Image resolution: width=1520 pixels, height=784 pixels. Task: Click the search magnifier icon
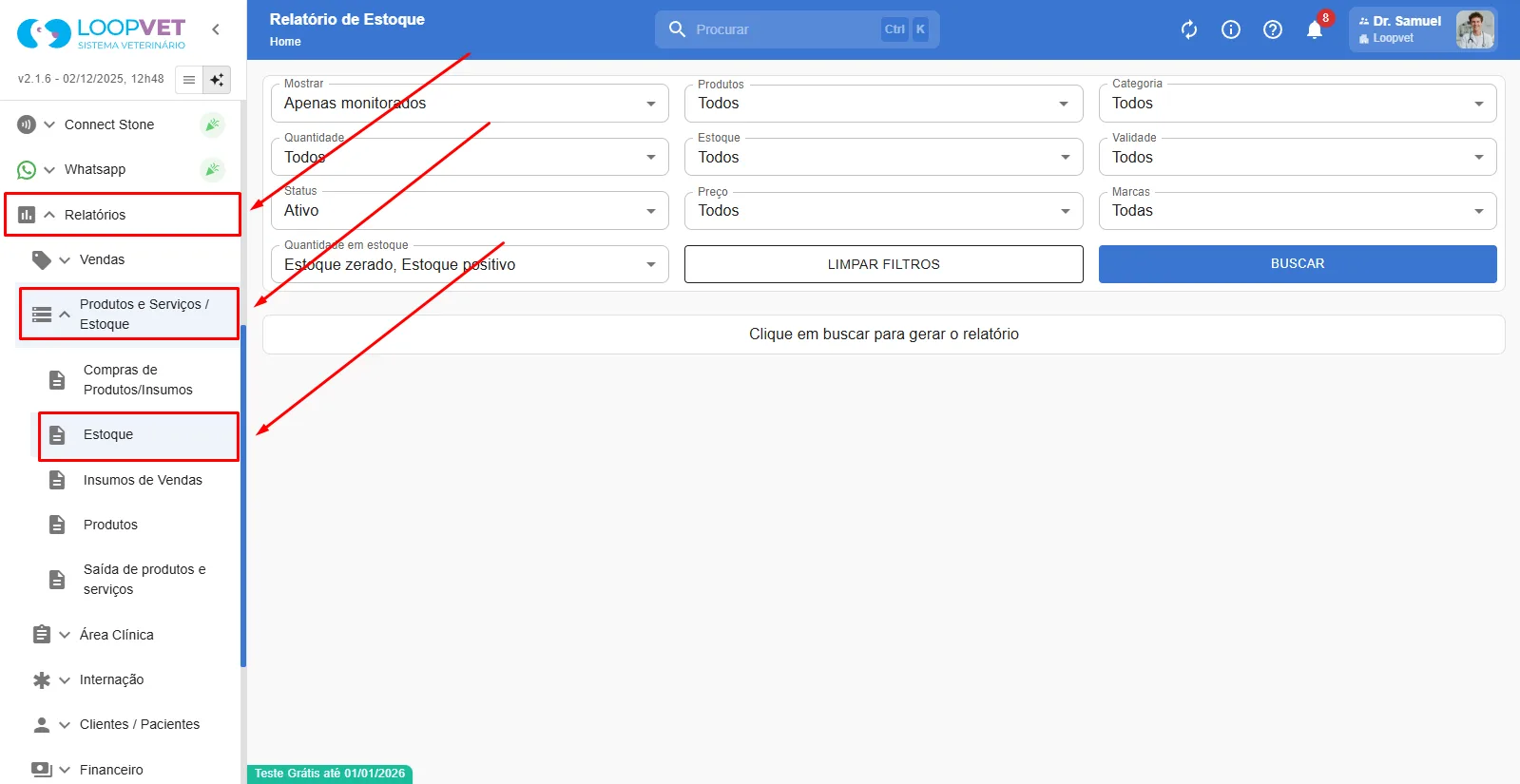678,29
